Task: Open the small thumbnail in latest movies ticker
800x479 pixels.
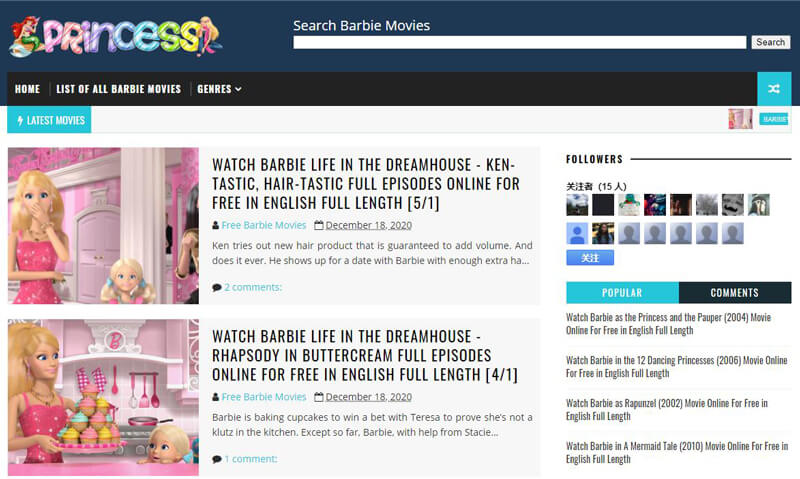Action: (740, 119)
